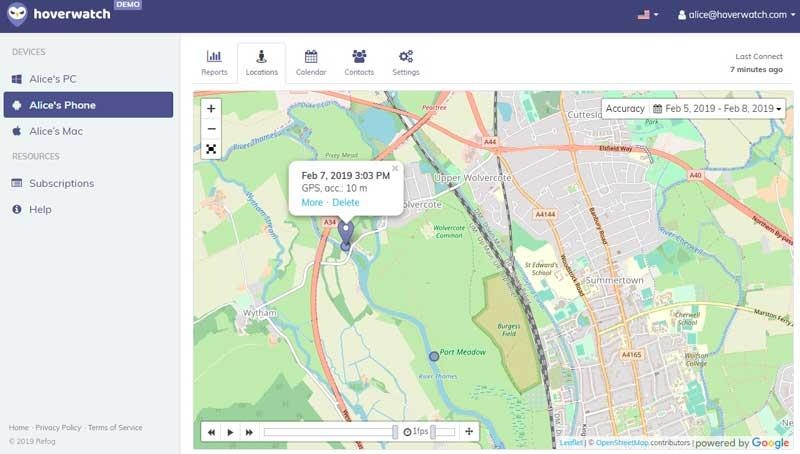800x454 pixels.
Task: Close the location info popup
Action: click(x=395, y=169)
